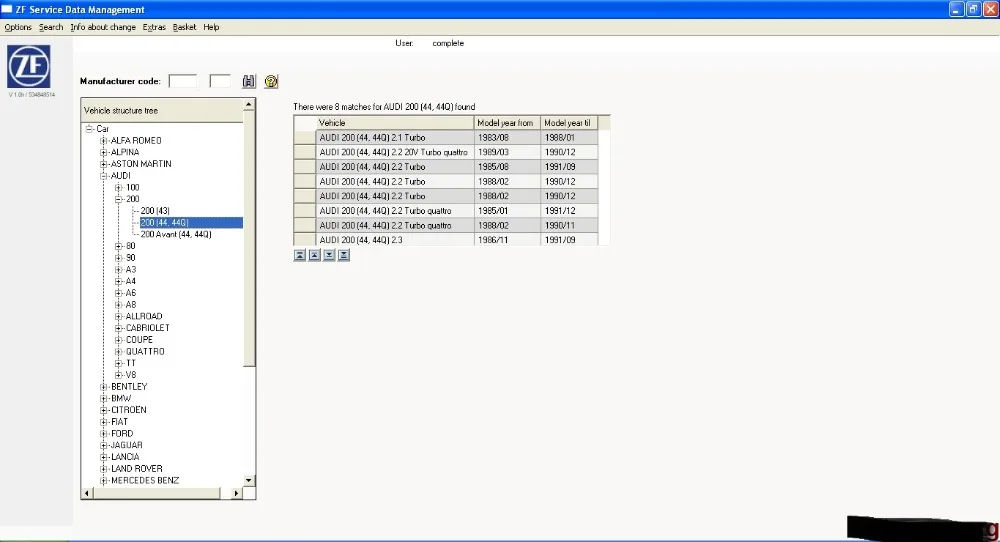Viewport: 1000px width, 542px height.
Task: Expand the ALPINA node
Action: (103, 152)
